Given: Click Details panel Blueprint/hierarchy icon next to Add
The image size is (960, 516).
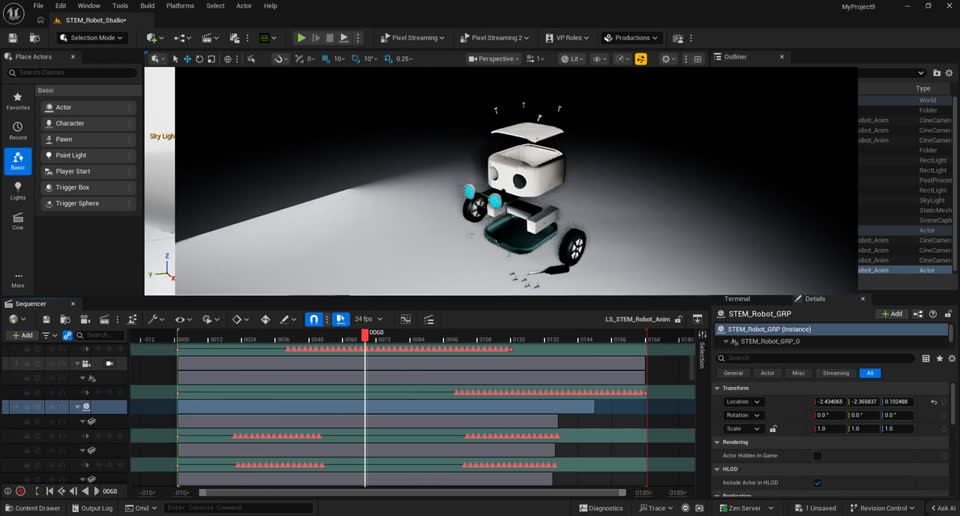Looking at the screenshot, I should [918, 314].
